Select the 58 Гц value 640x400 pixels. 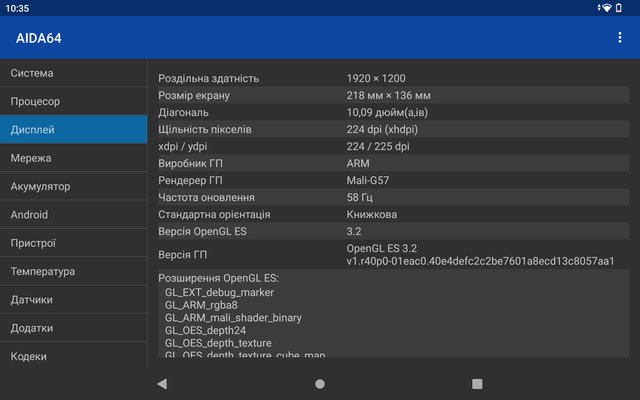pos(360,198)
